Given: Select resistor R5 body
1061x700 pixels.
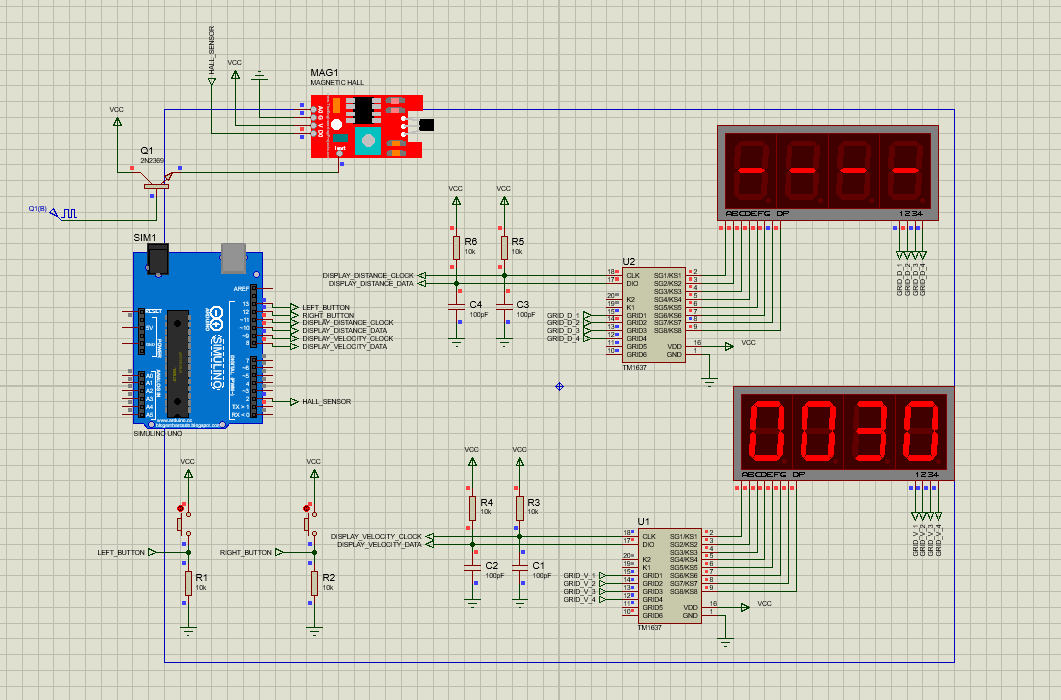Looking at the screenshot, I should point(504,248).
